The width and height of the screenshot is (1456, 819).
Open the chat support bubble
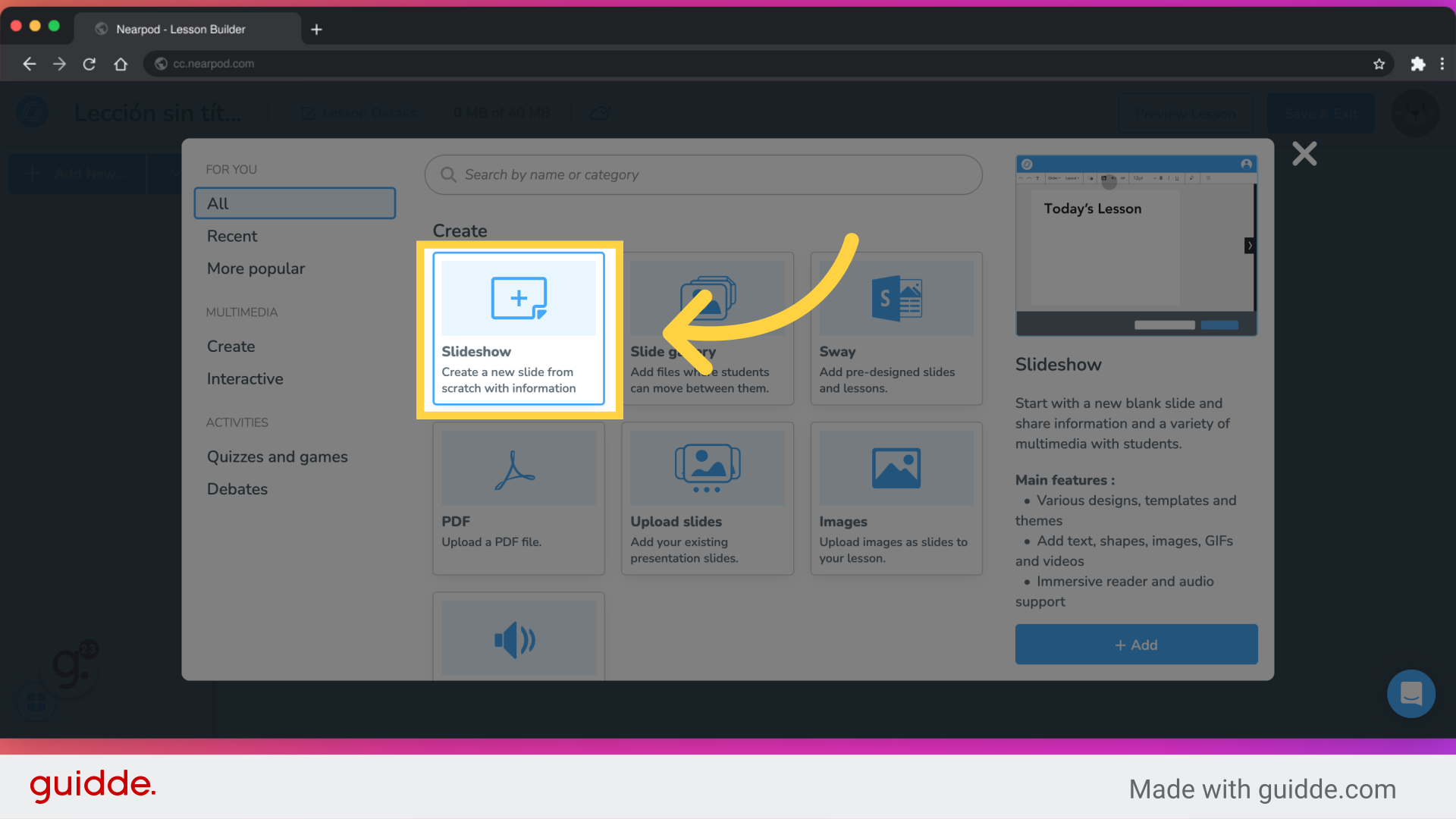[1410, 694]
